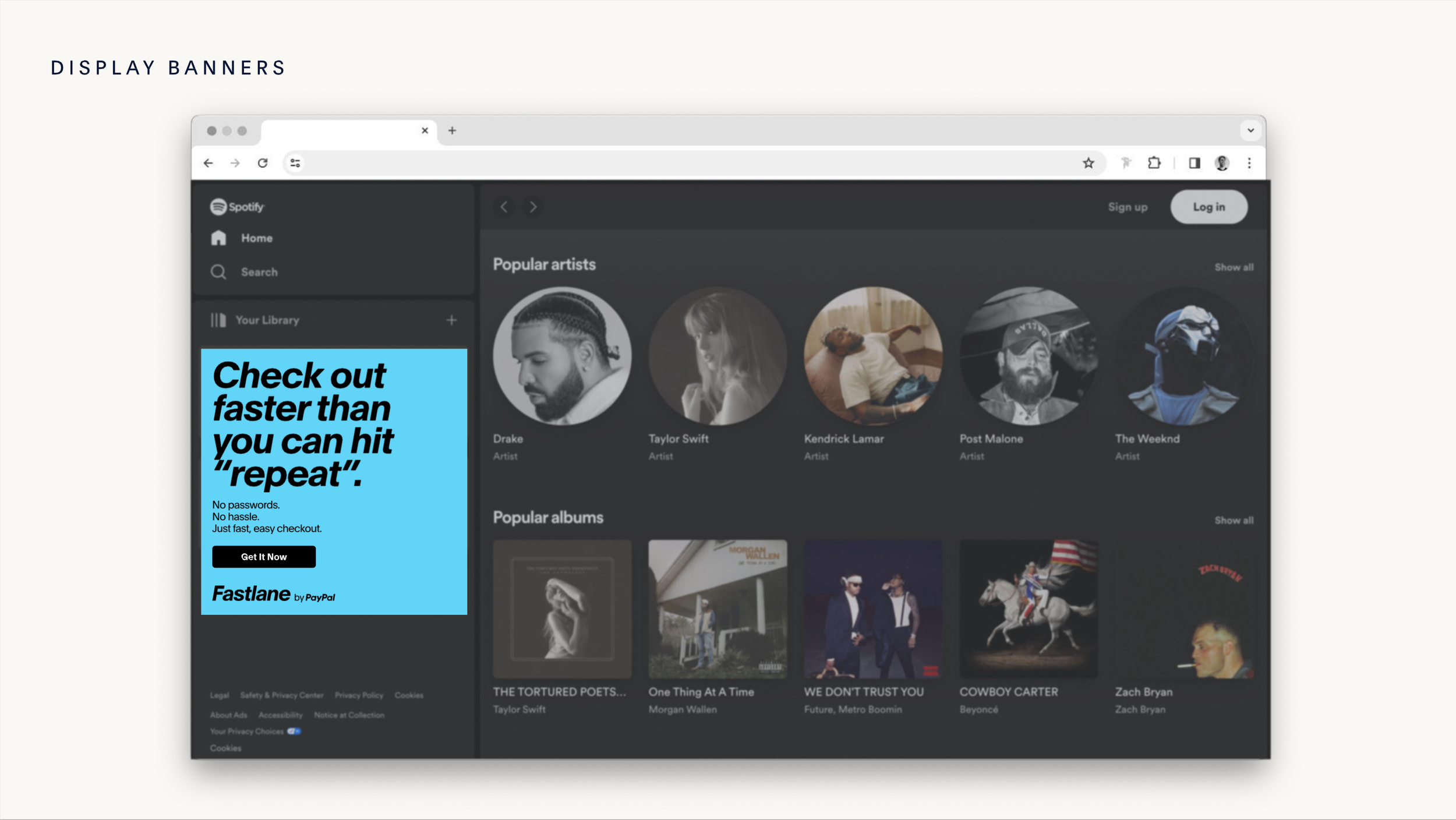
Task: Click the plus icon beside Your Library
Action: pos(451,320)
